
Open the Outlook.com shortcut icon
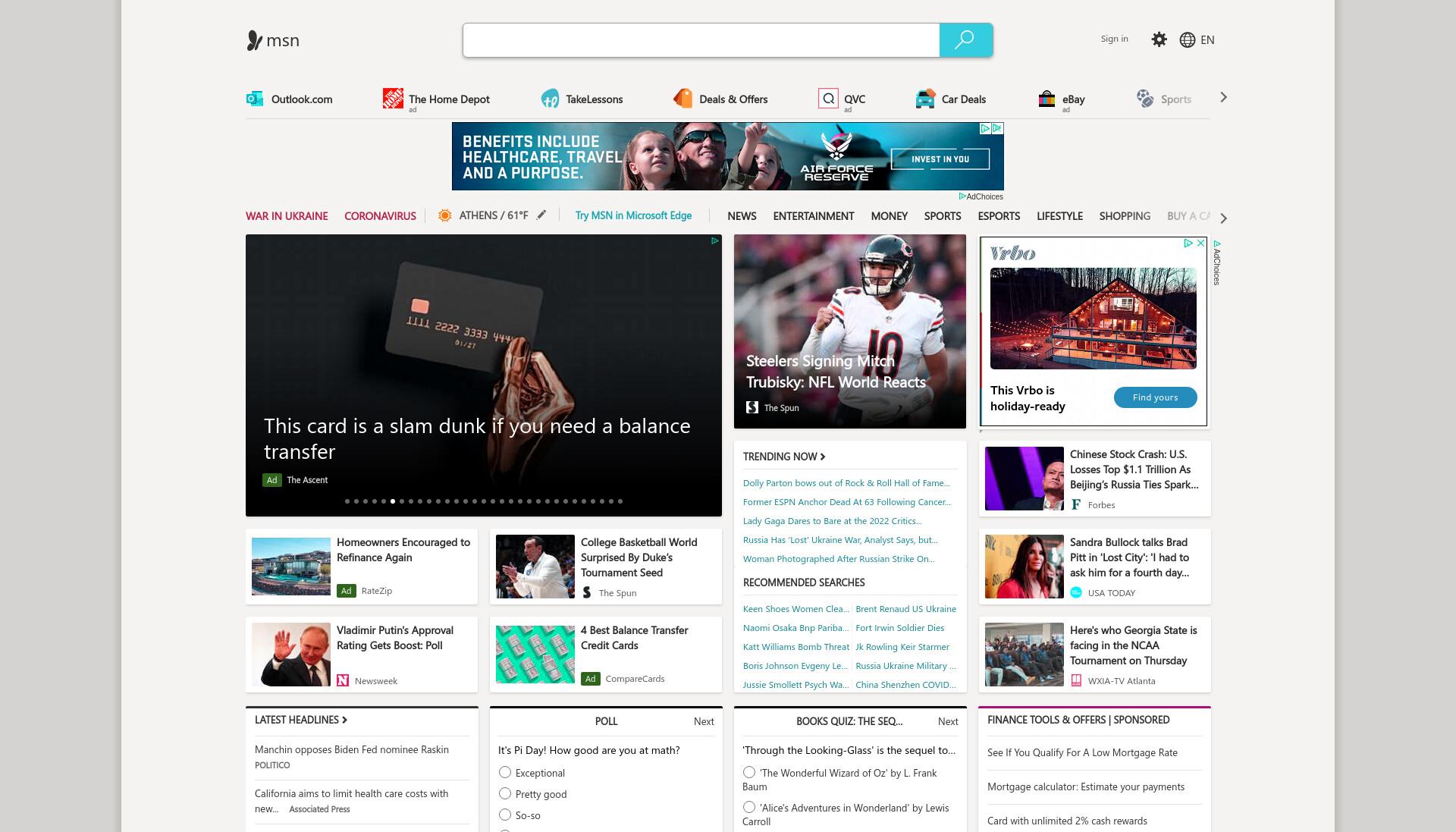click(255, 99)
